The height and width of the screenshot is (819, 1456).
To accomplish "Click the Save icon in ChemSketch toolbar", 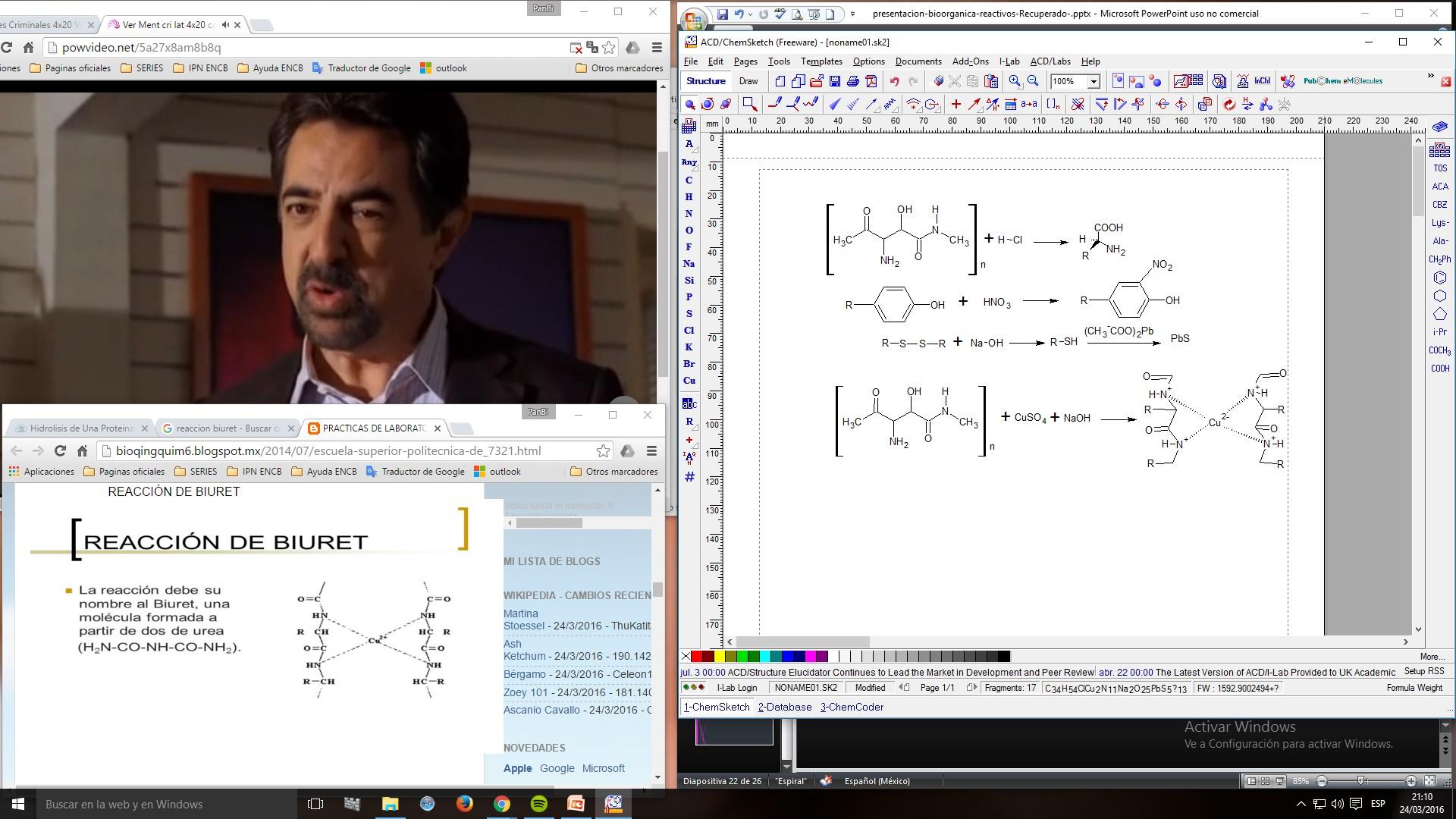I will [834, 81].
